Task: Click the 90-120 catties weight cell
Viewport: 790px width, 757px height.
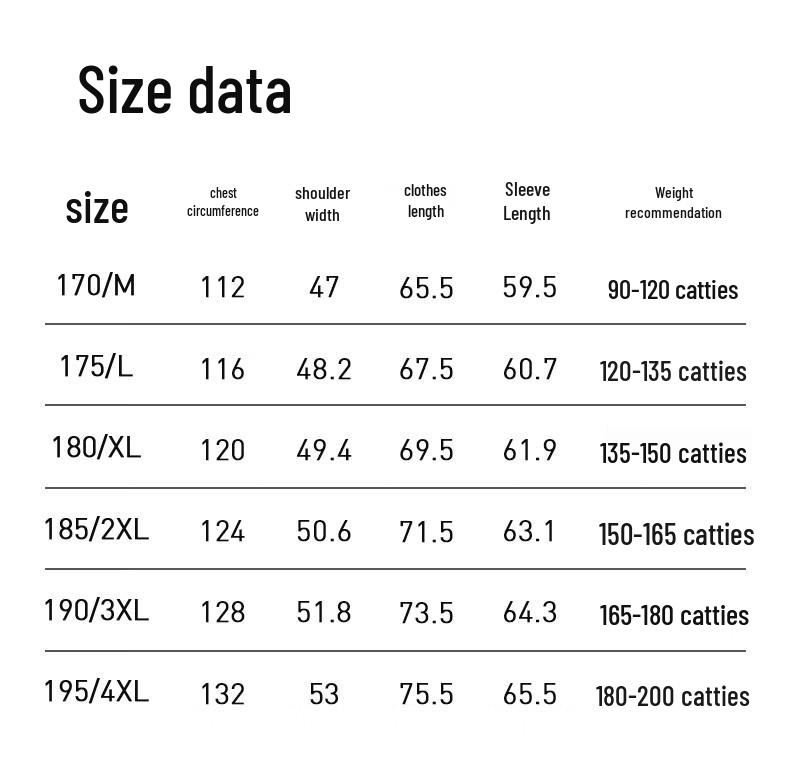Action: 672,290
